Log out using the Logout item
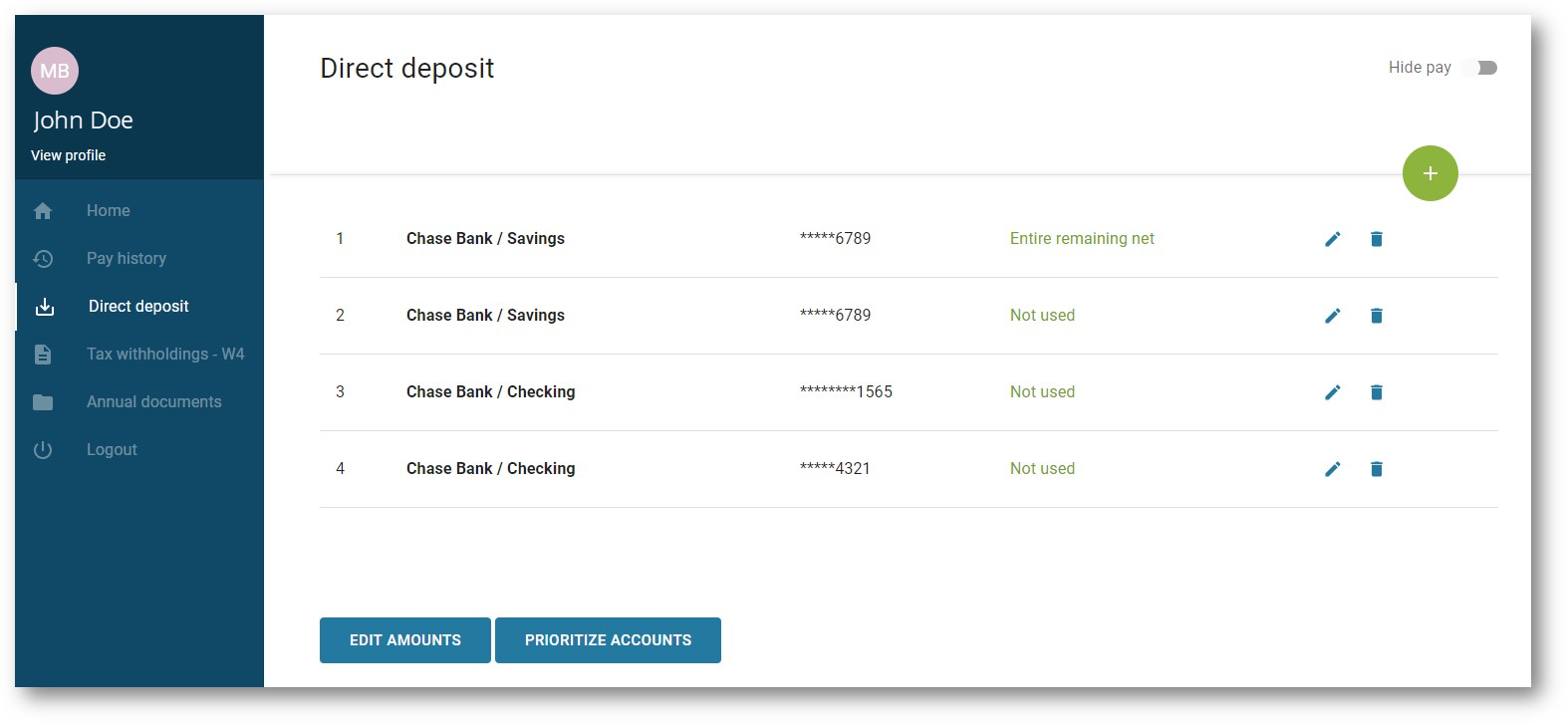The image size is (1568, 723). 112,450
